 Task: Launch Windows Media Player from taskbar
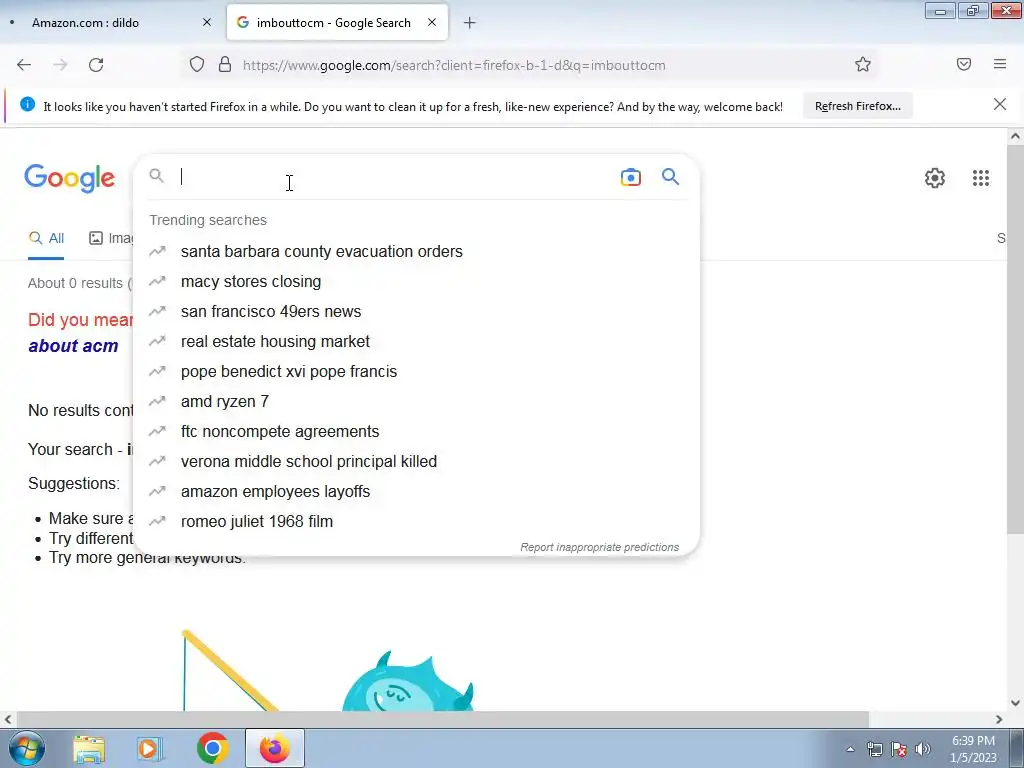[150, 748]
